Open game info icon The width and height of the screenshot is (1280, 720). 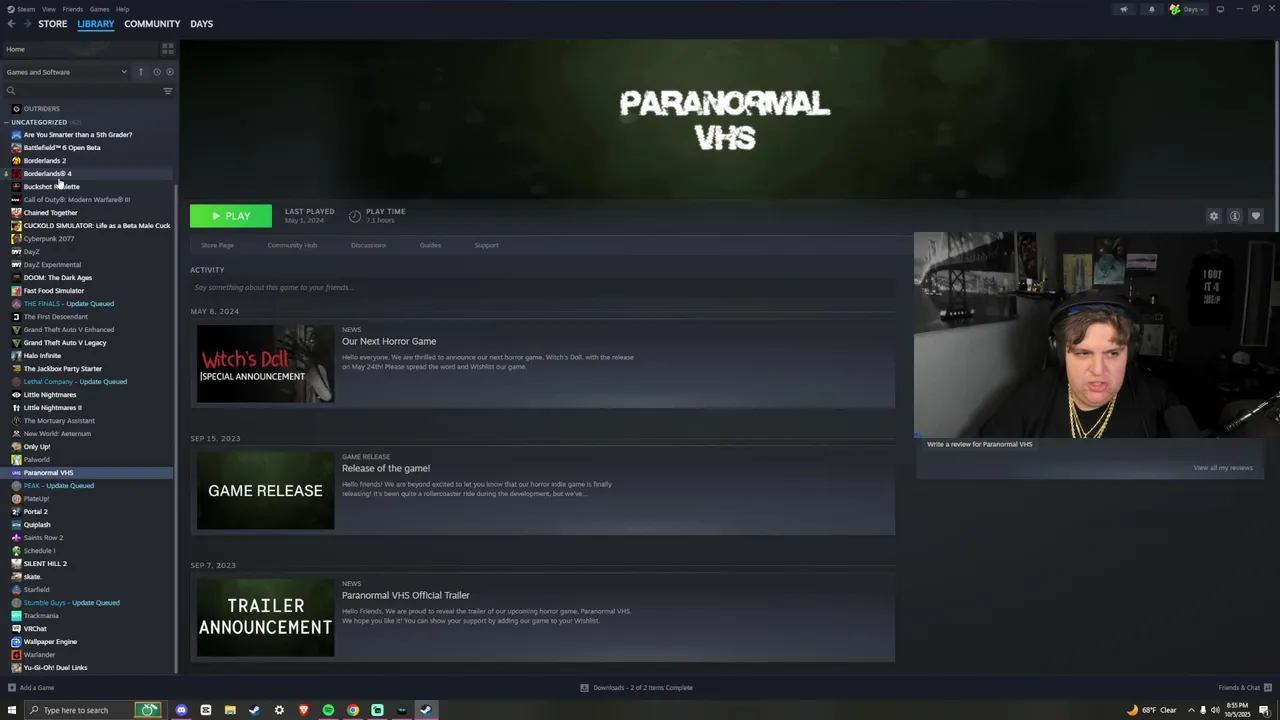[x=1235, y=216]
